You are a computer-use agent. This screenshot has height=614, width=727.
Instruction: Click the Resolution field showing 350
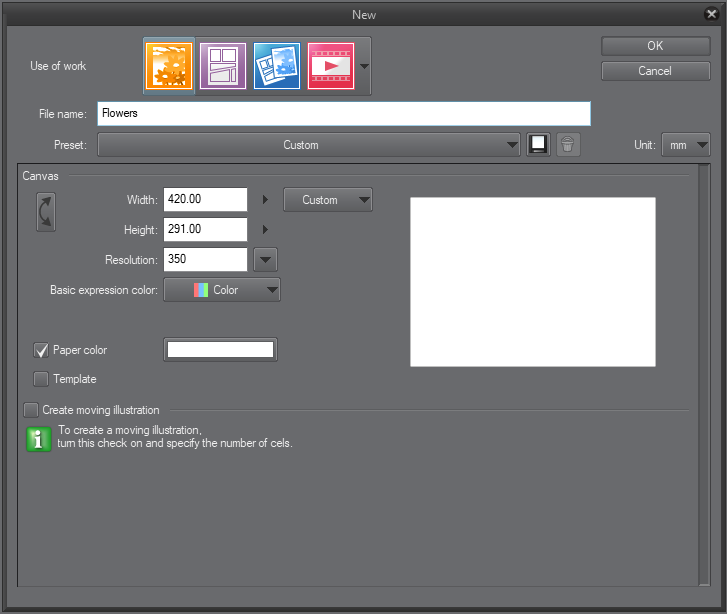(x=205, y=259)
